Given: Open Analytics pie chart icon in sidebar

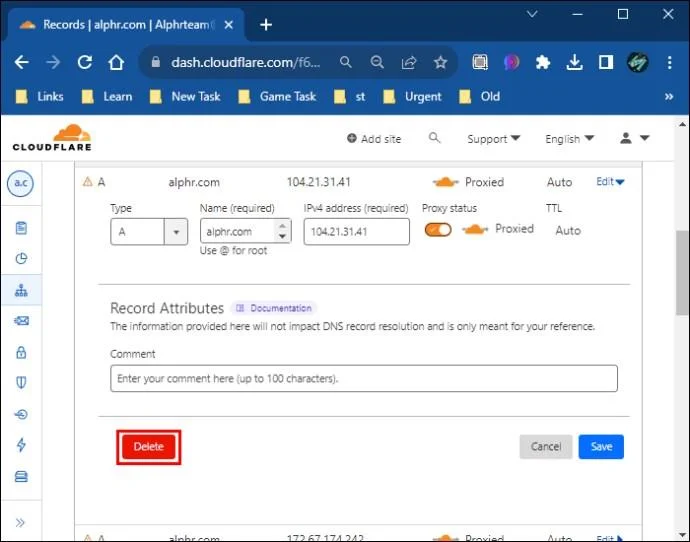Looking at the screenshot, I should pyautogui.click(x=21, y=259).
